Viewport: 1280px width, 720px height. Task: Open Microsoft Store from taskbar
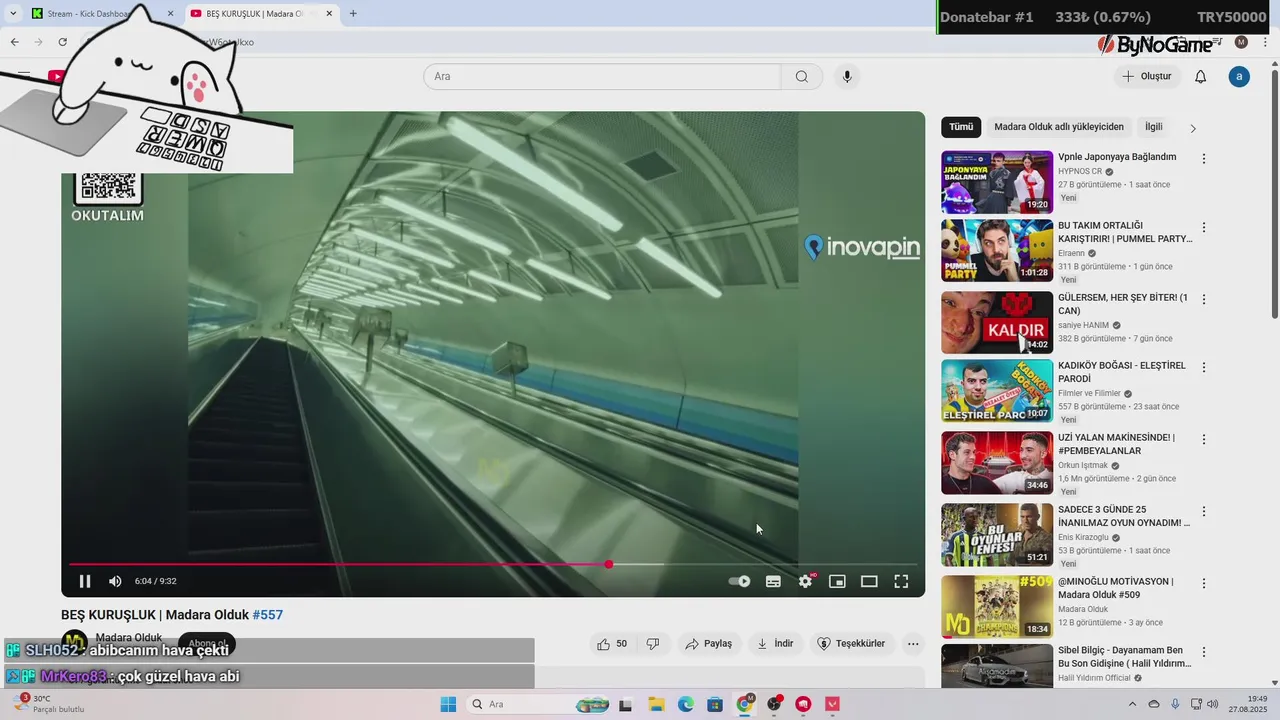tap(715, 704)
